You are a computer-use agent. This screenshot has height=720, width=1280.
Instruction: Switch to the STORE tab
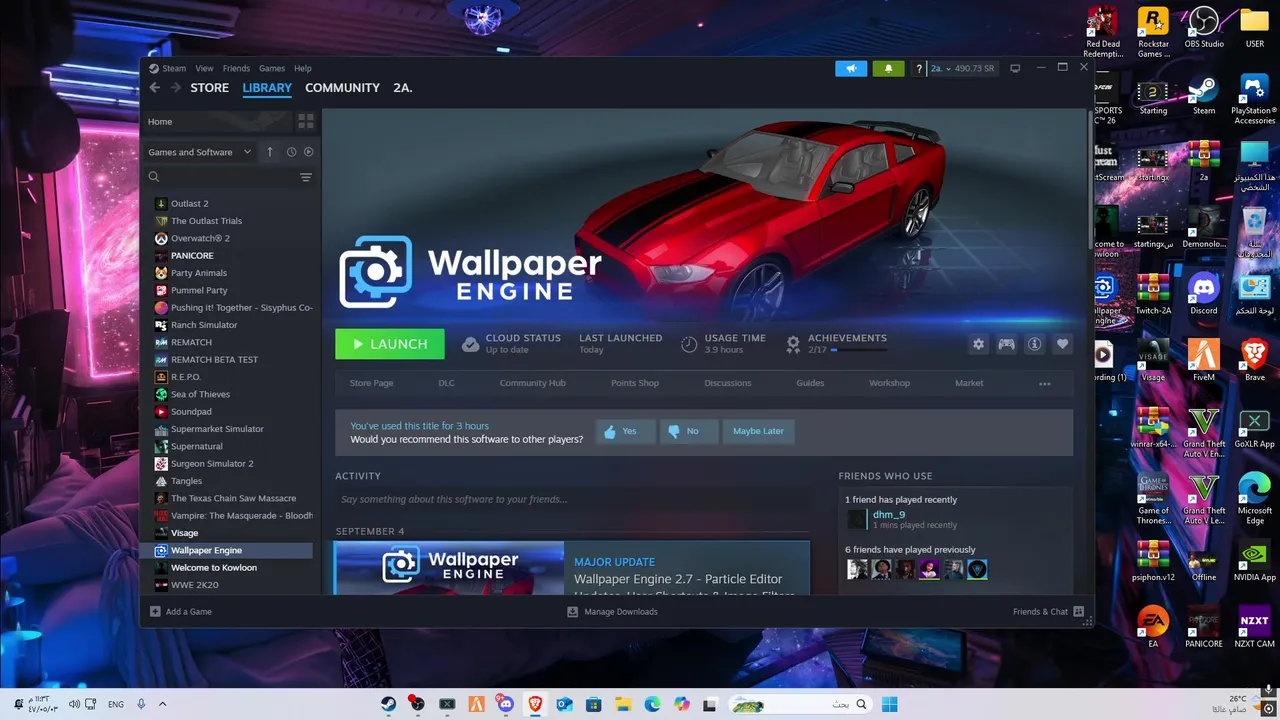tap(210, 88)
